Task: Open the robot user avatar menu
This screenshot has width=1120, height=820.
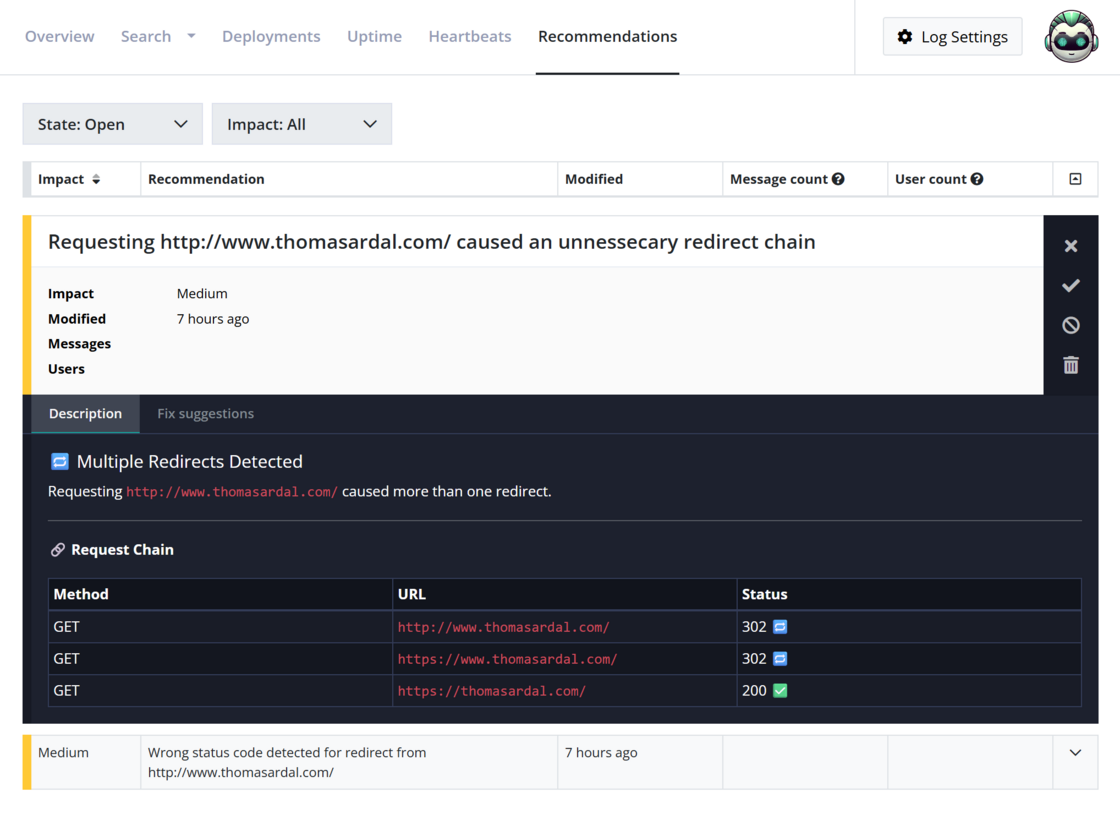Action: point(1071,36)
